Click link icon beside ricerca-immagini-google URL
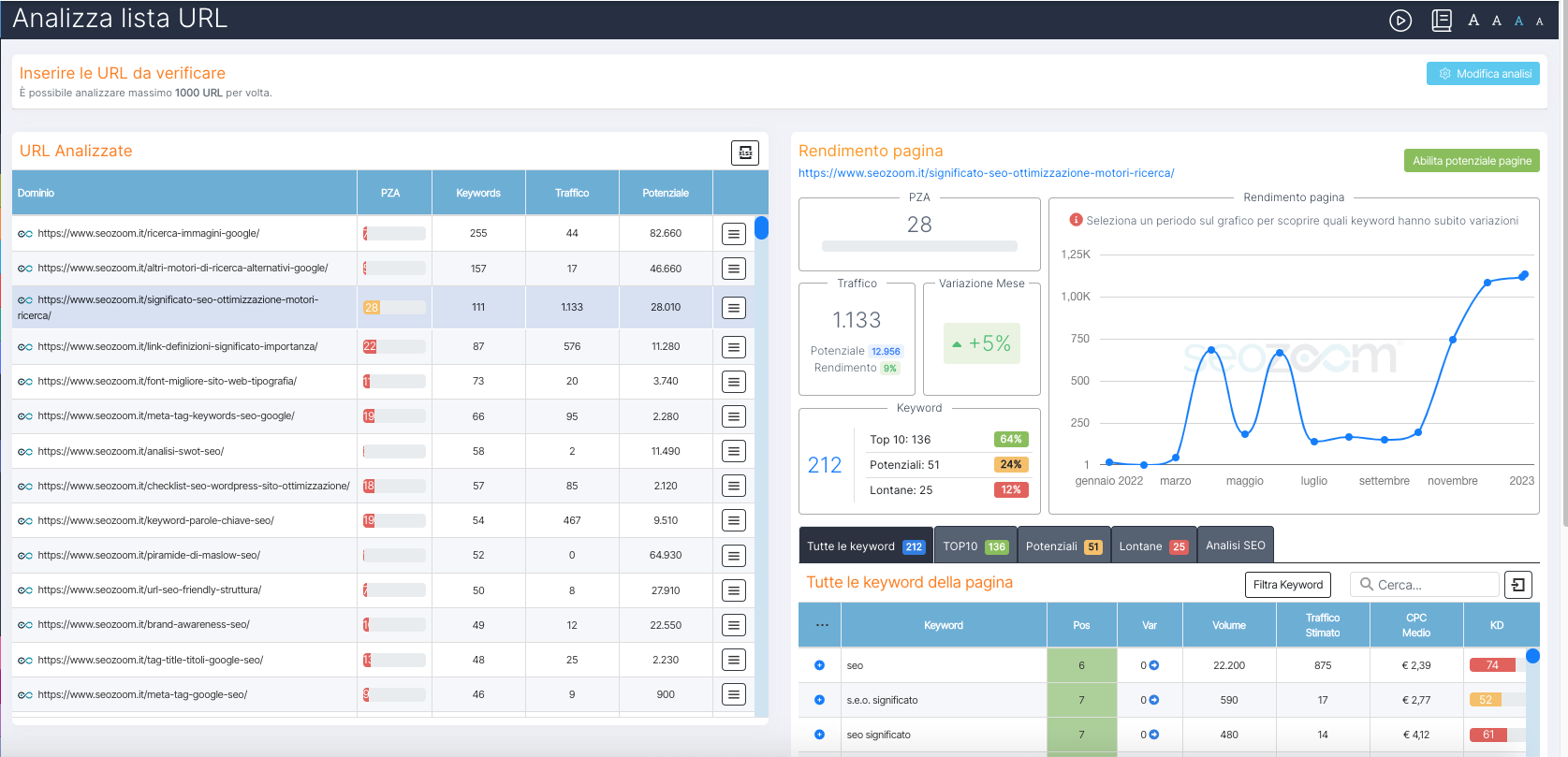This screenshot has height=757, width=1568. (x=25, y=234)
